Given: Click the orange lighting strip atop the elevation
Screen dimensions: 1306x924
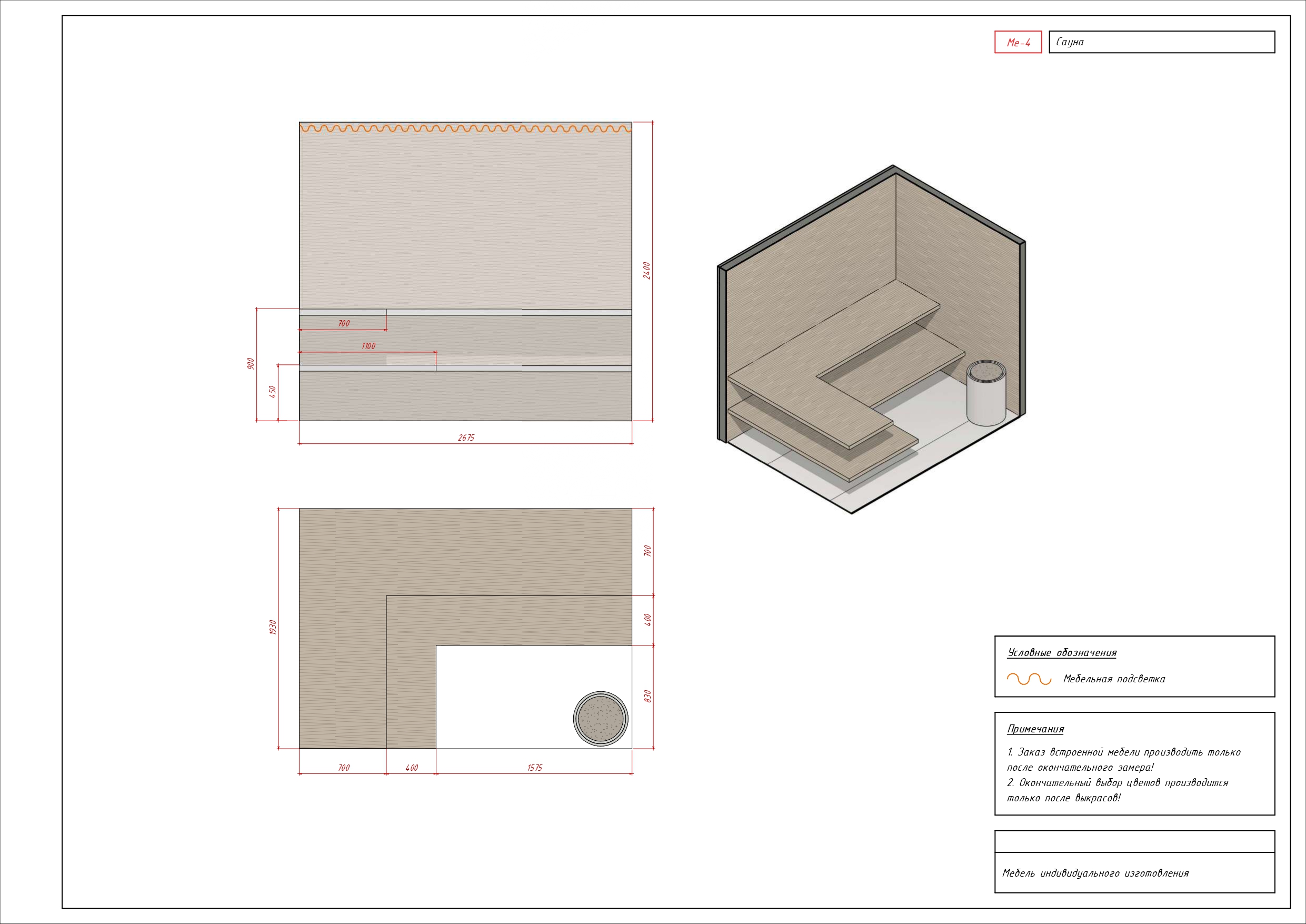Looking at the screenshot, I should click(x=465, y=128).
